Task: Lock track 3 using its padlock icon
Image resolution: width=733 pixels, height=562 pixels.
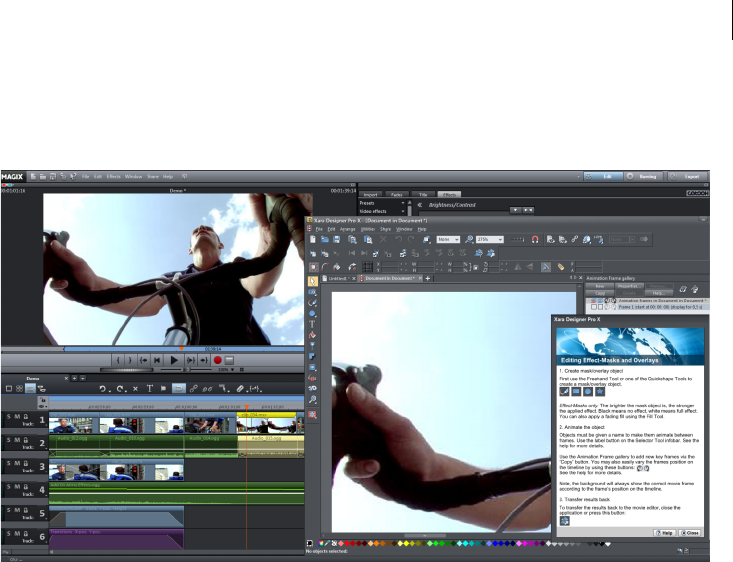Action: pyautogui.click(x=26, y=463)
